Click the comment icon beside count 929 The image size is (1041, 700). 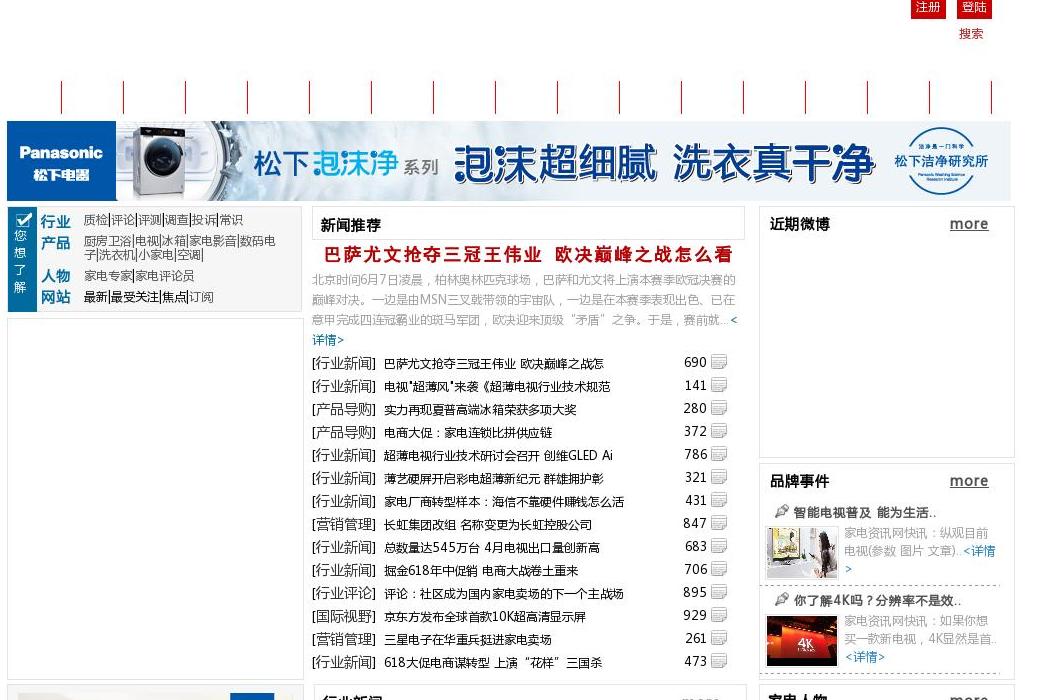[718, 615]
